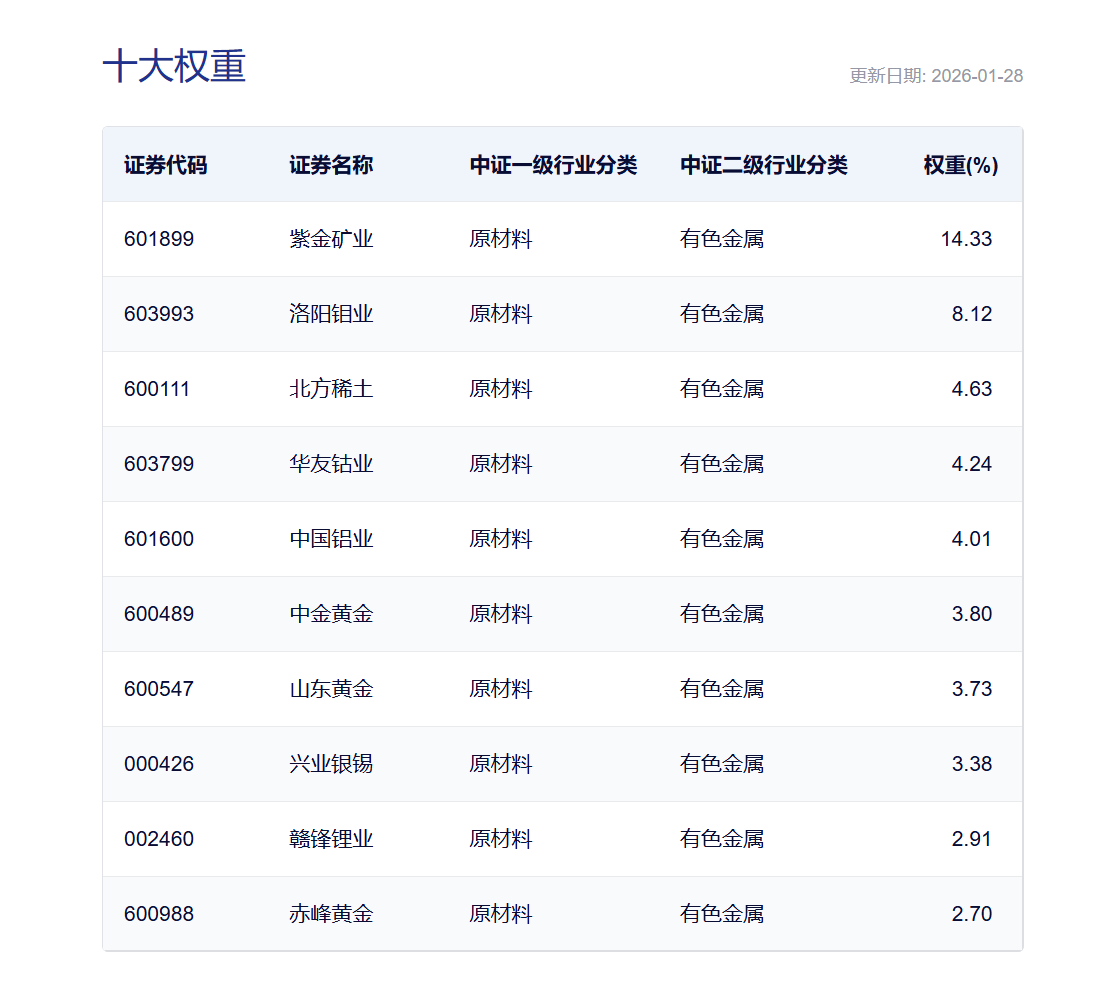Select stock code 002460

[159, 839]
